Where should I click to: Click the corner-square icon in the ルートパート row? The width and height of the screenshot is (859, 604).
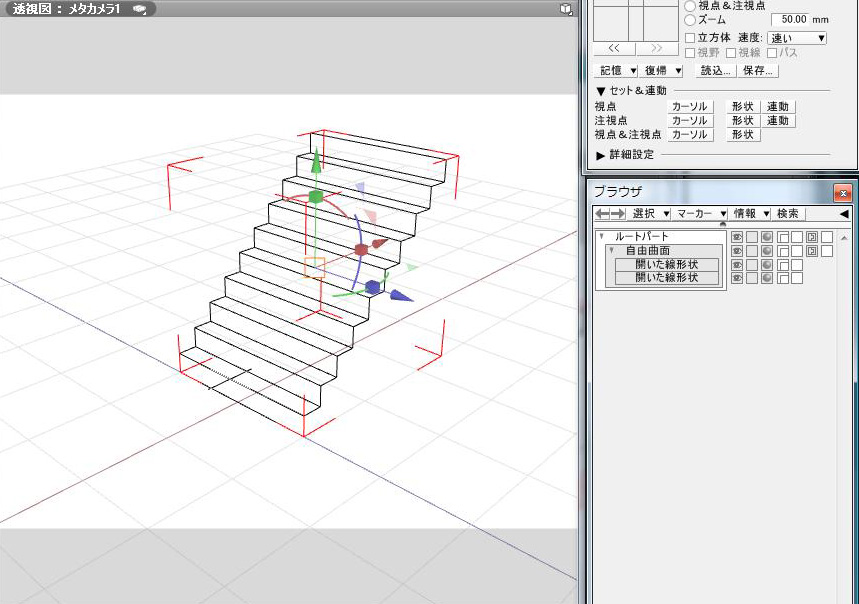[783, 237]
